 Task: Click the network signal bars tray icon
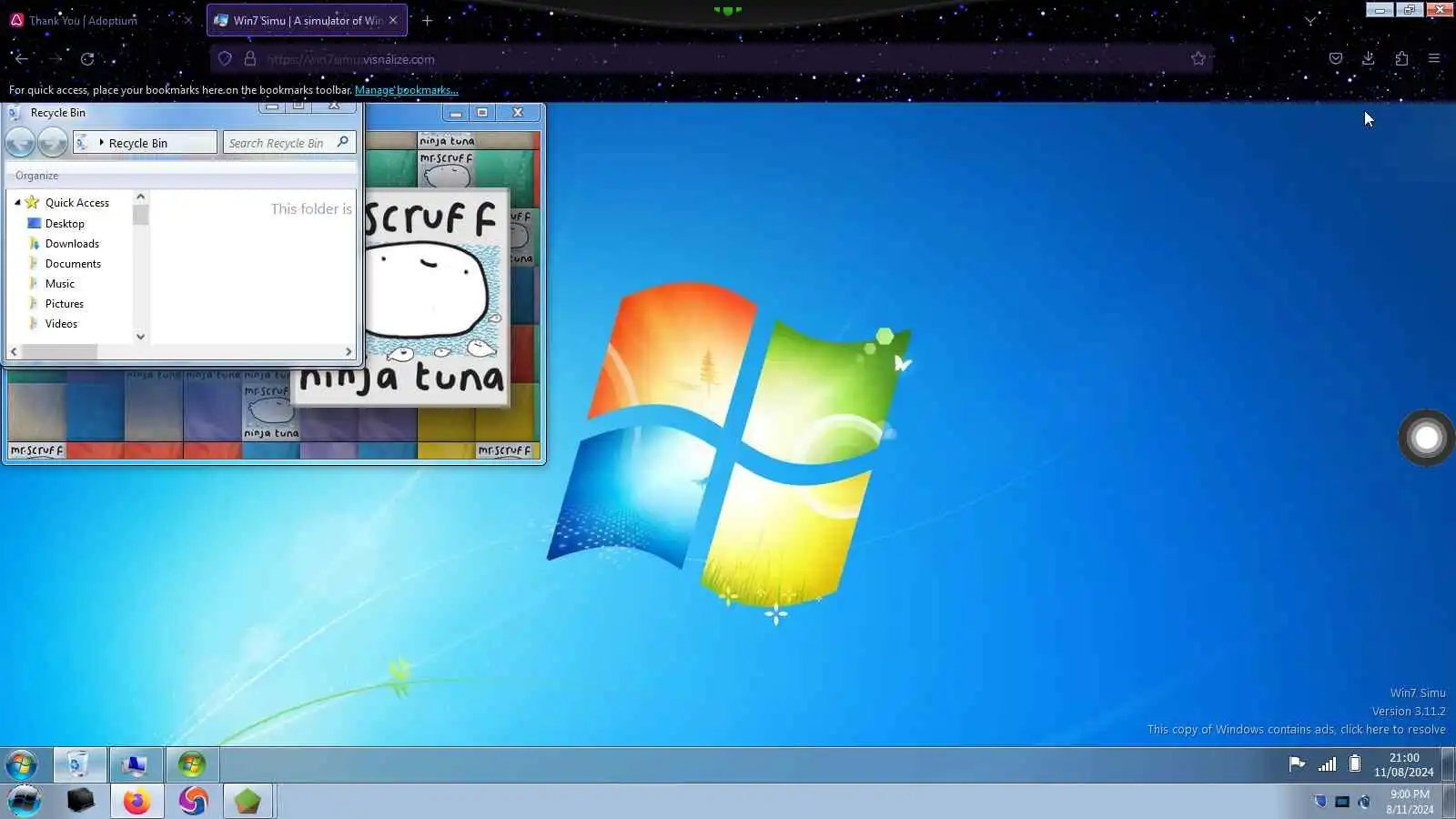pyautogui.click(x=1328, y=764)
